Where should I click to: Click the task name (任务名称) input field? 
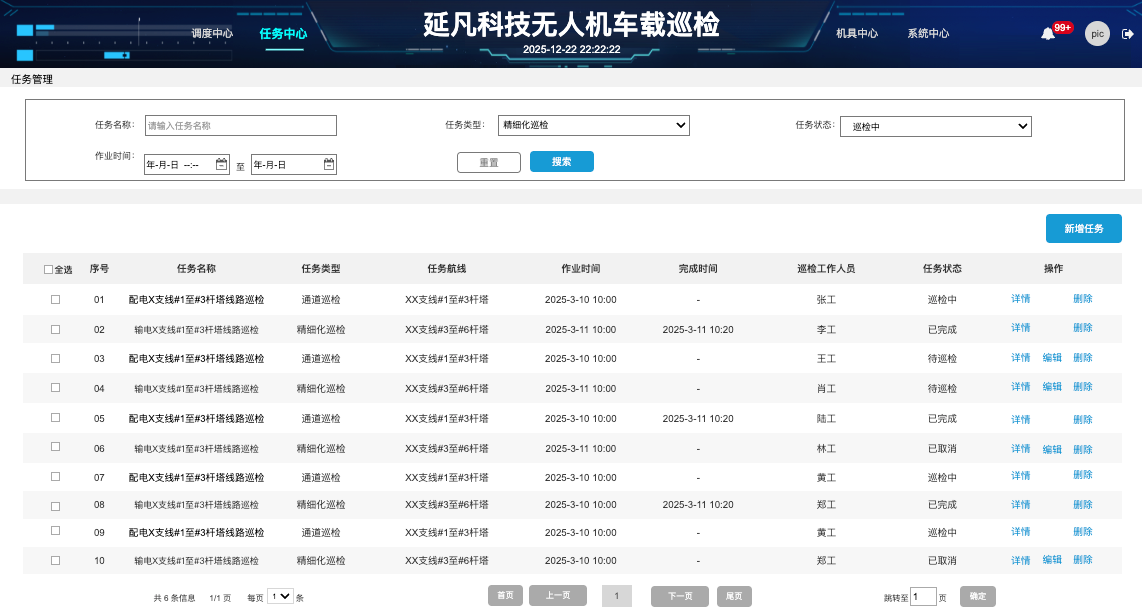[x=240, y=125]
